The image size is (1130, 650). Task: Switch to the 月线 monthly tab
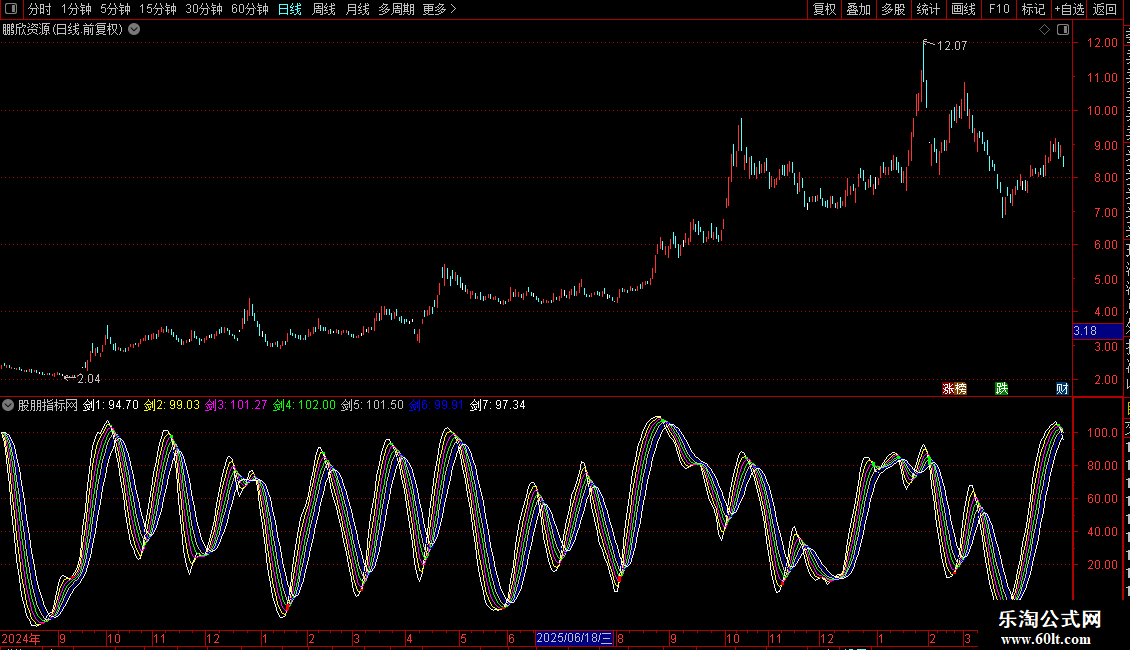tap(357, 9)
